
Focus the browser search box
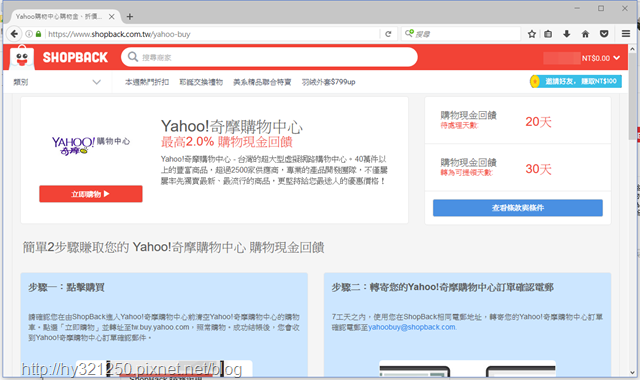coord(461,34)
